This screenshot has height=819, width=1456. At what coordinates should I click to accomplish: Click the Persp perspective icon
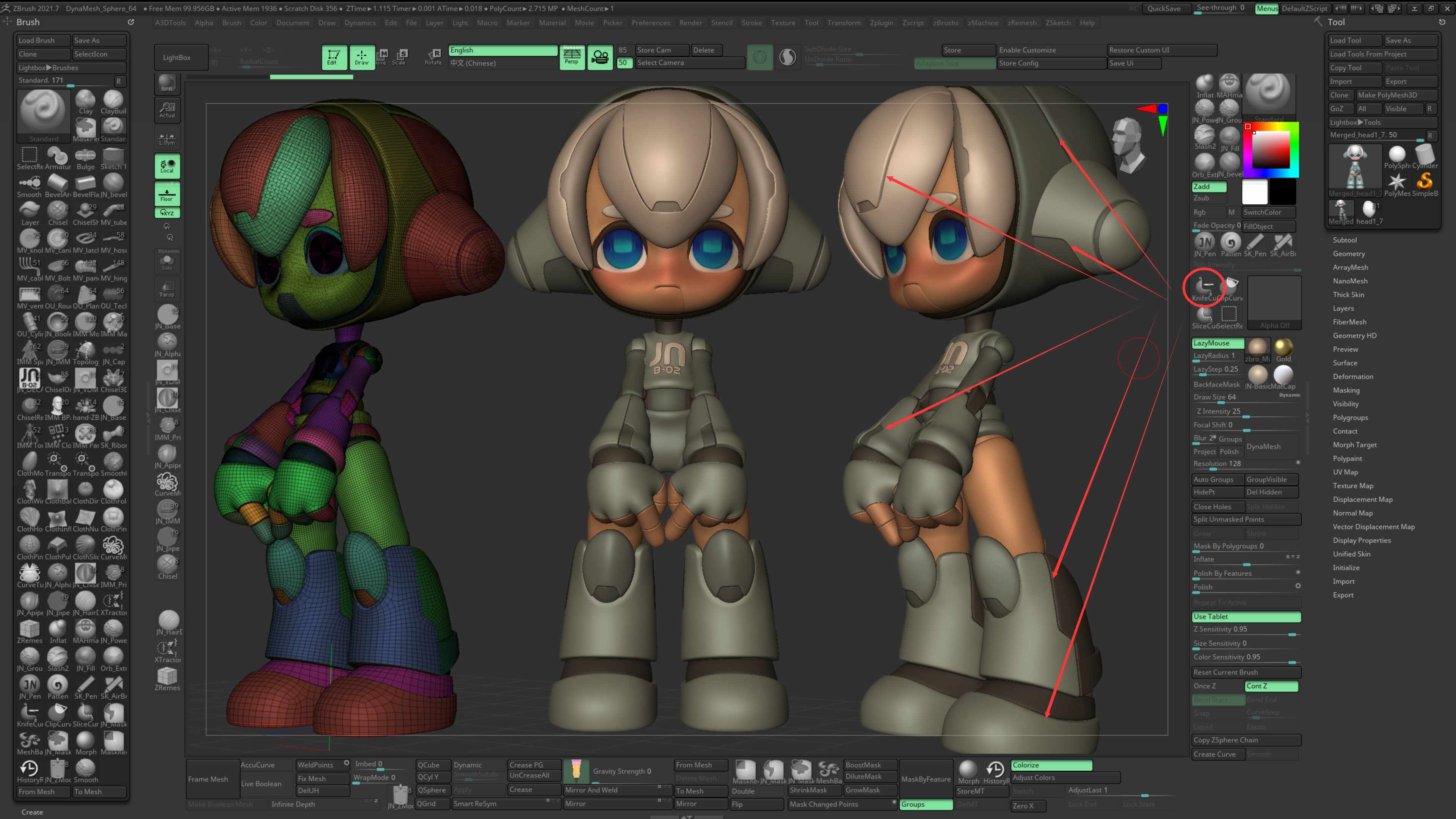pos(572,56)
